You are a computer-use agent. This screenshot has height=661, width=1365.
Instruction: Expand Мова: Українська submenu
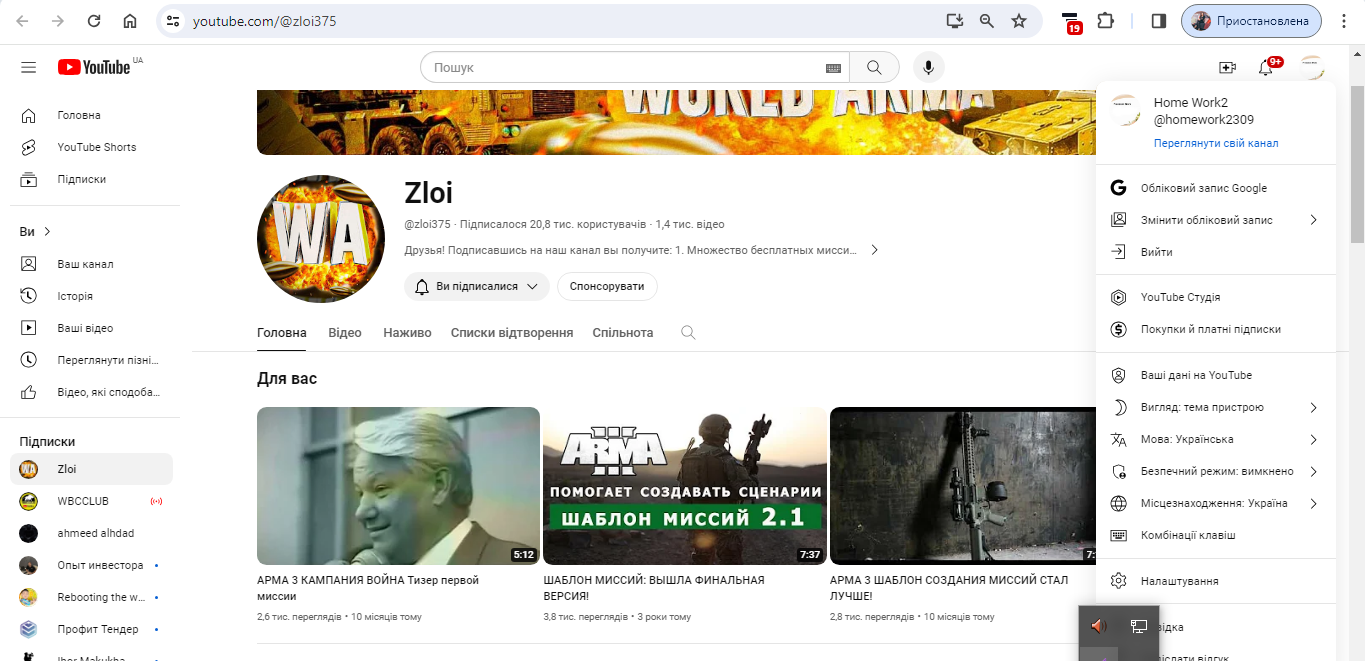coord(1216,439)
